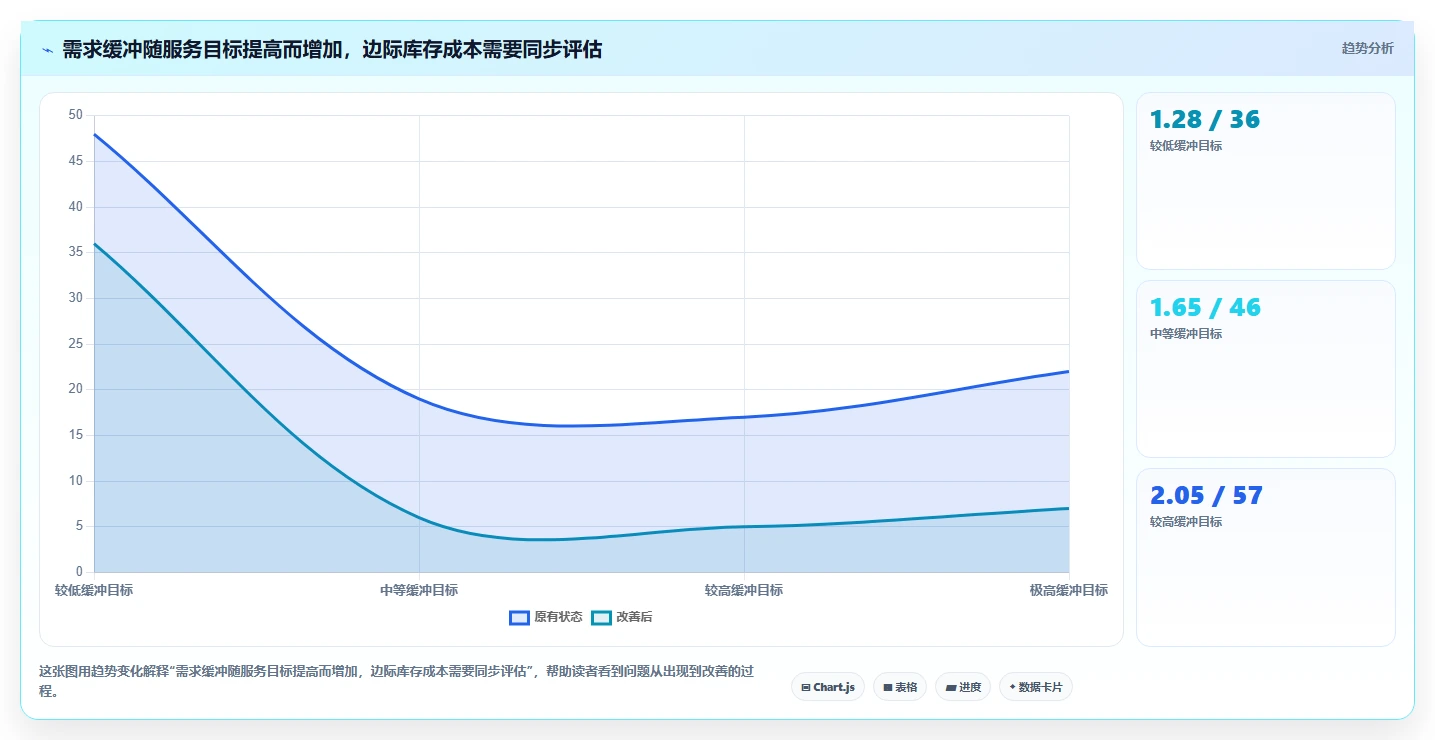Click the value 1.65 / 46
Viewport: 1435px width, 740px height.
pos(1205,308)
